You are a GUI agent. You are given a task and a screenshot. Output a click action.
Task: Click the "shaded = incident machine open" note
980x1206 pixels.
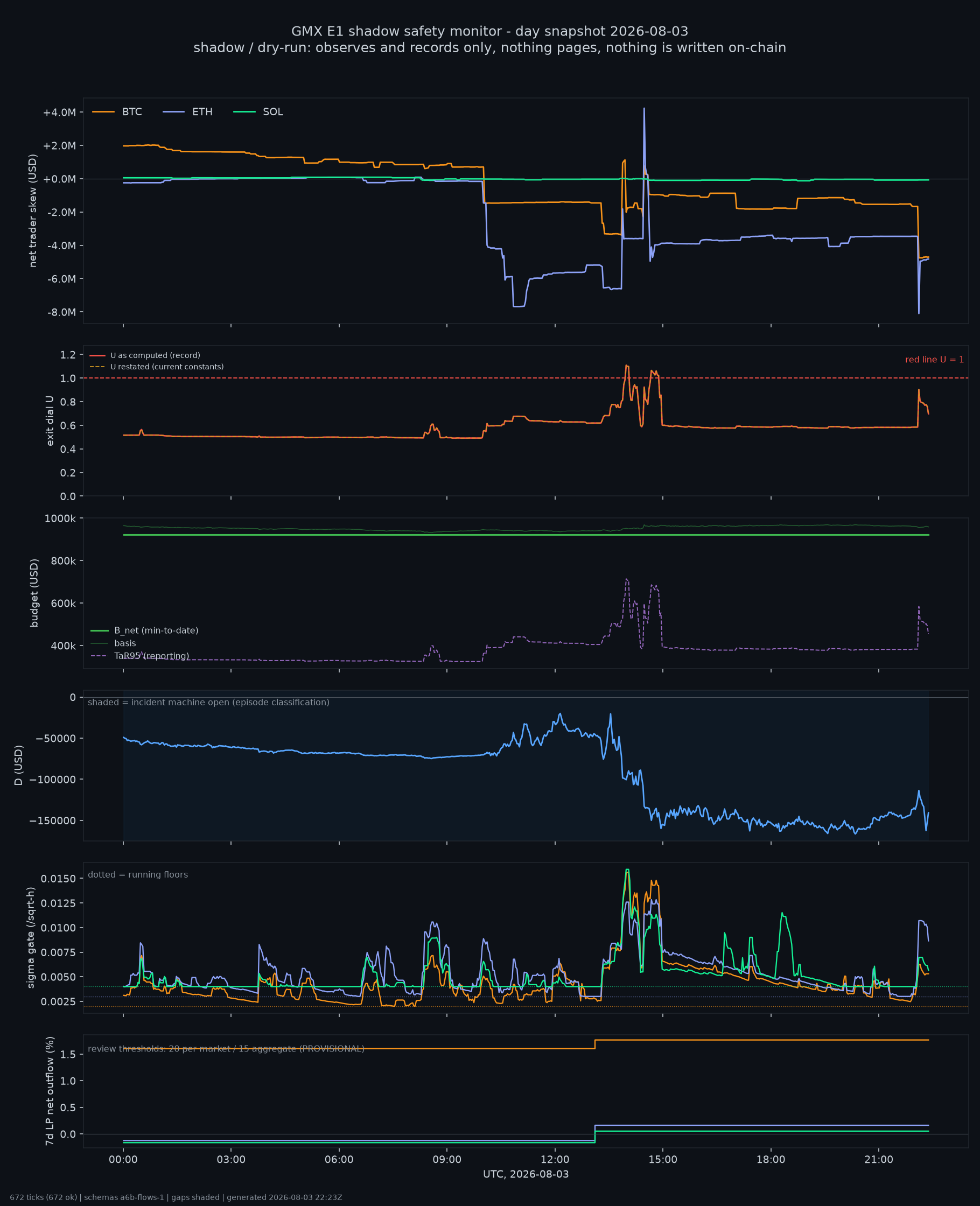click(208, 702)
